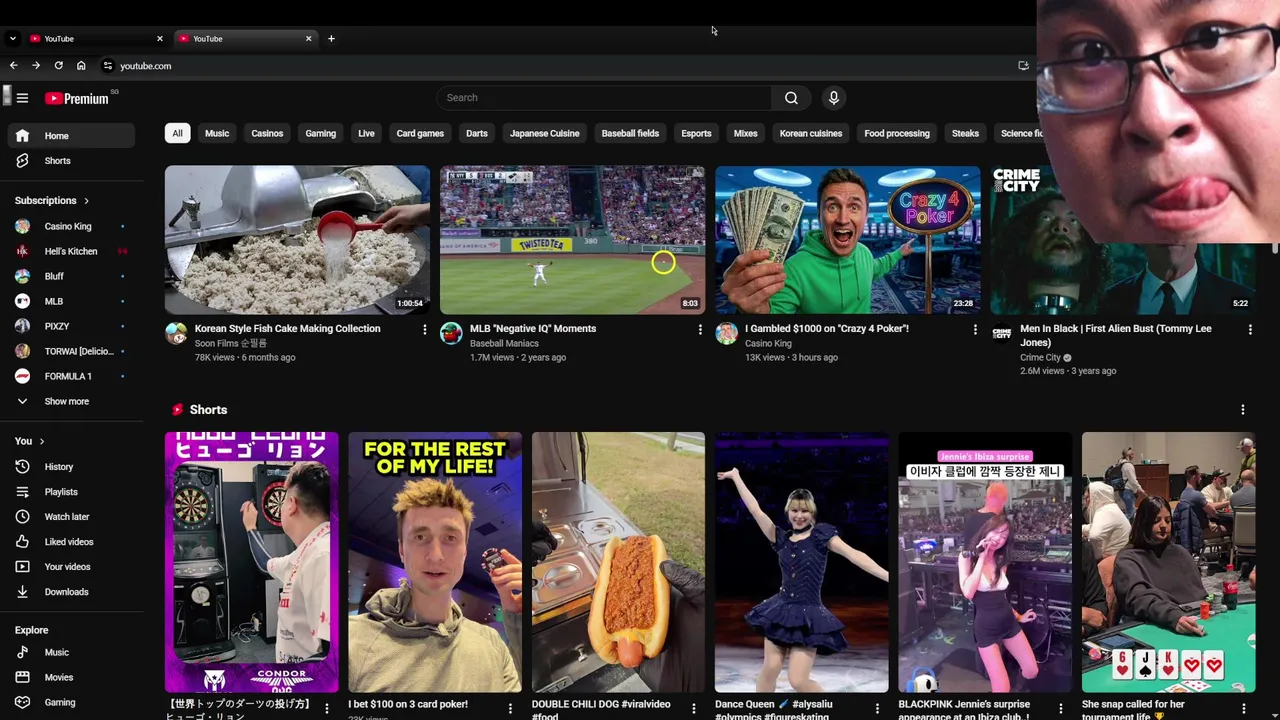The width and height of the screenshot is (1280, 720).
Task: Open Casino King subscription in sidebar
Action: click(x=70, y=226)
